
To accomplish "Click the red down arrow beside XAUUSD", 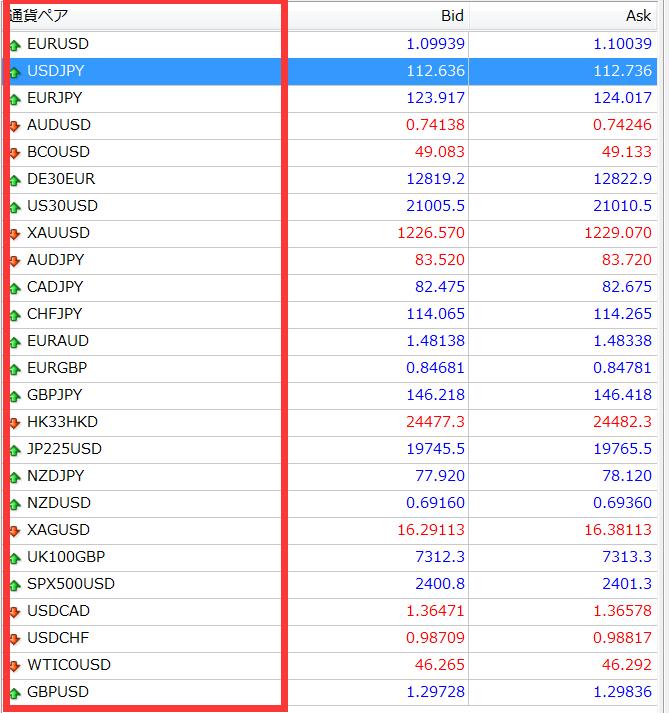I will click(15, 234).
